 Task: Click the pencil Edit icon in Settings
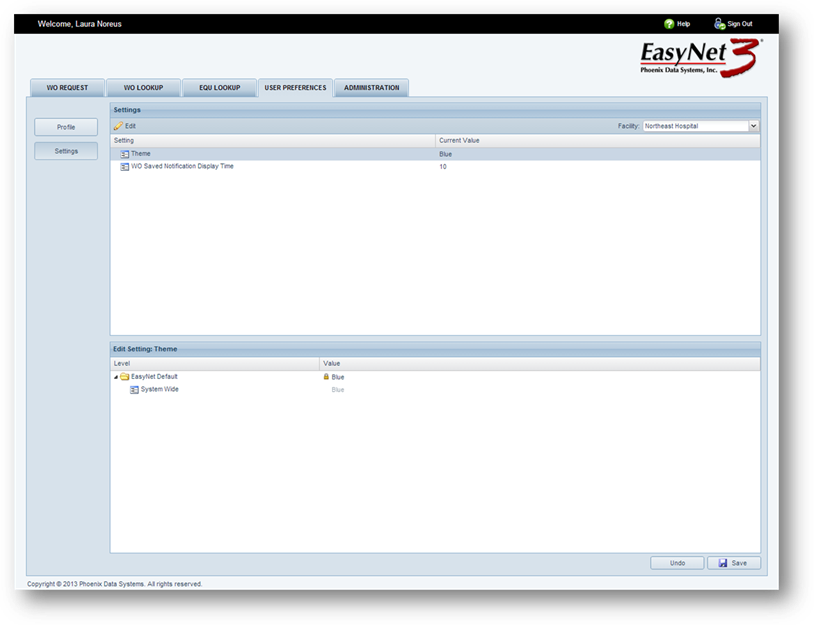(118, 126)
